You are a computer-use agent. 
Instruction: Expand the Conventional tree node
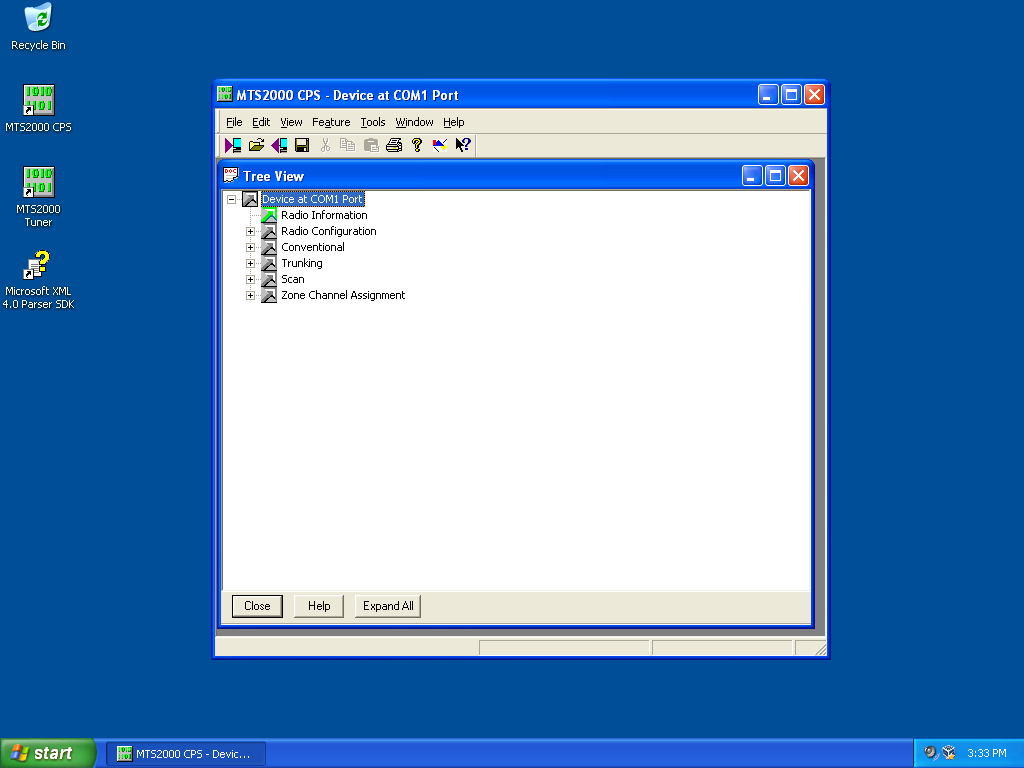point(250,248)
